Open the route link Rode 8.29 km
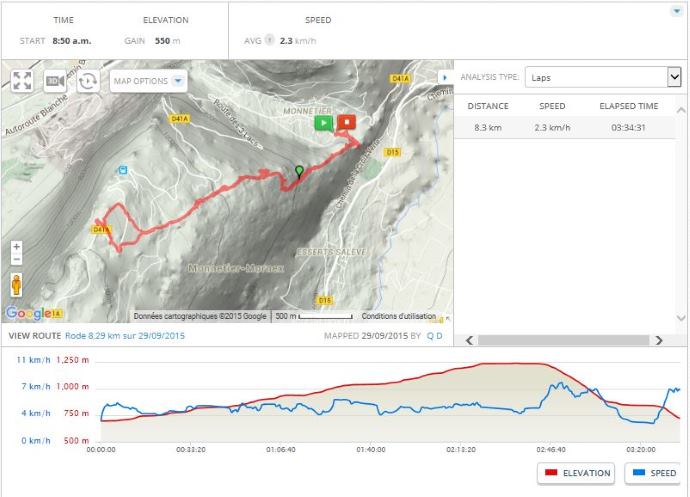The image size is (690, 497). [125, 336]
